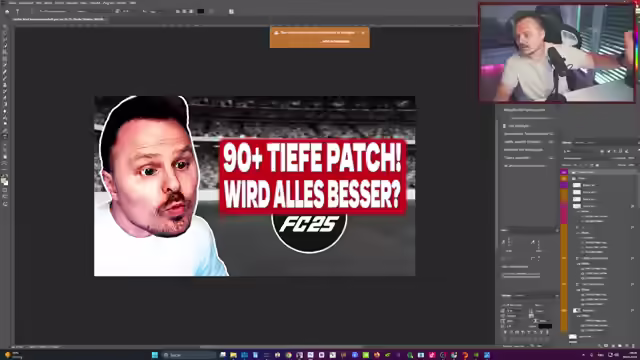Right-align text in the options bar
Screen dimensions: 640x360
click(x=191, y=11)
